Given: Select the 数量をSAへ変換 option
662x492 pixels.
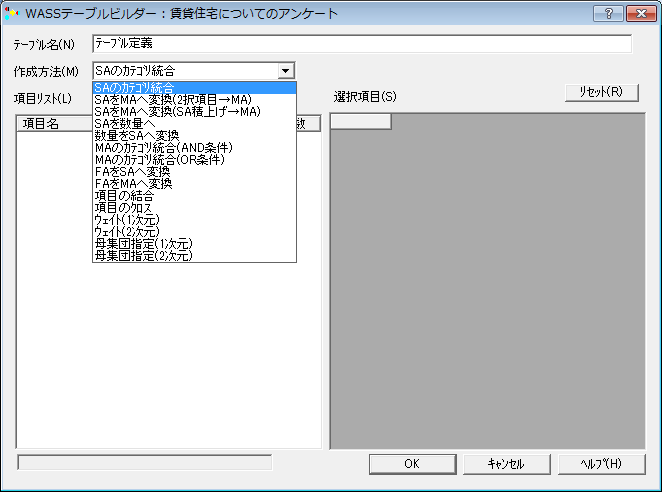Looking at the screenshot, I should 194,136.
